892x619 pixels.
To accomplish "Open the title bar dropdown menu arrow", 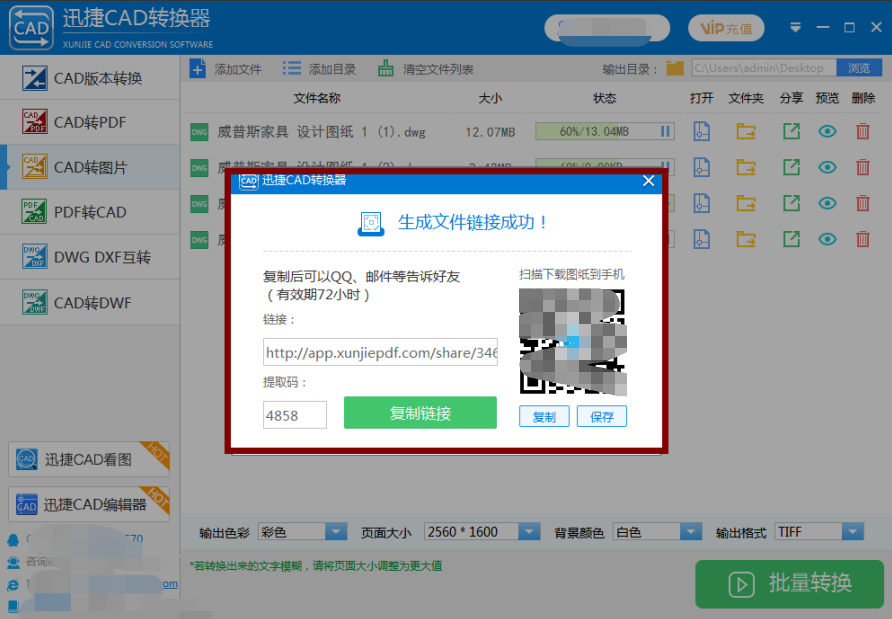I will pyautogui.click(x=795, y=27).
